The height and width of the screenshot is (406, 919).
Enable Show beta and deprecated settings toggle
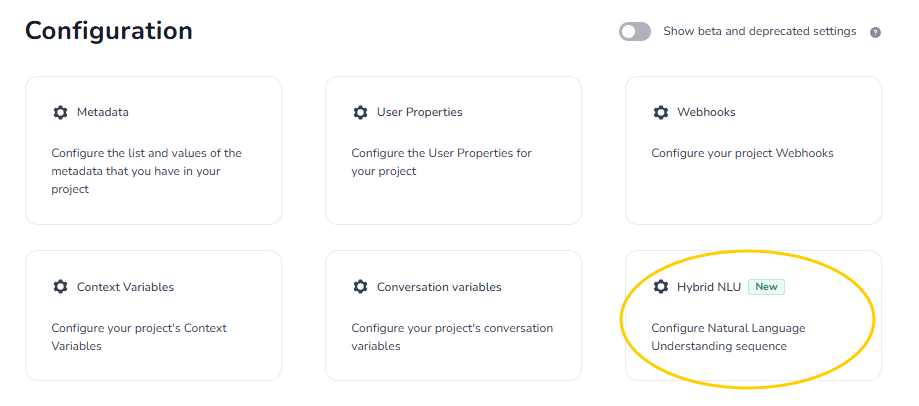(x=635, y=32)
